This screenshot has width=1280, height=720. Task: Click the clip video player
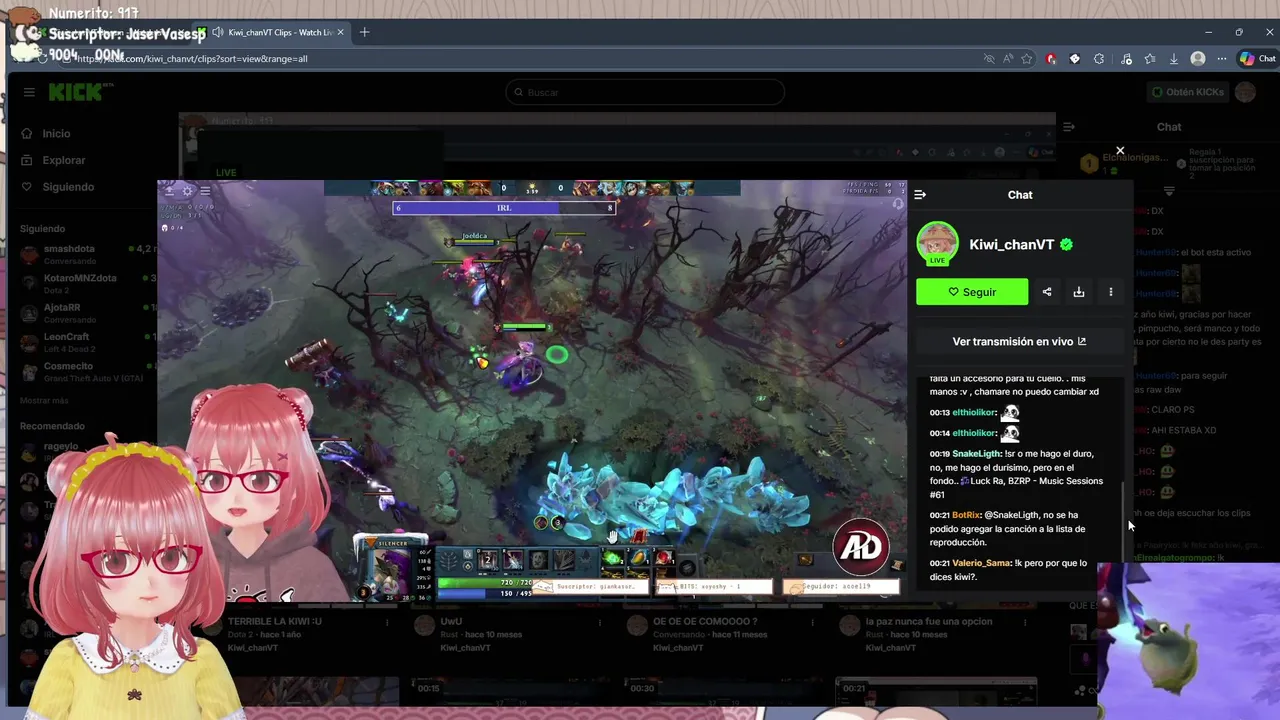532,391
